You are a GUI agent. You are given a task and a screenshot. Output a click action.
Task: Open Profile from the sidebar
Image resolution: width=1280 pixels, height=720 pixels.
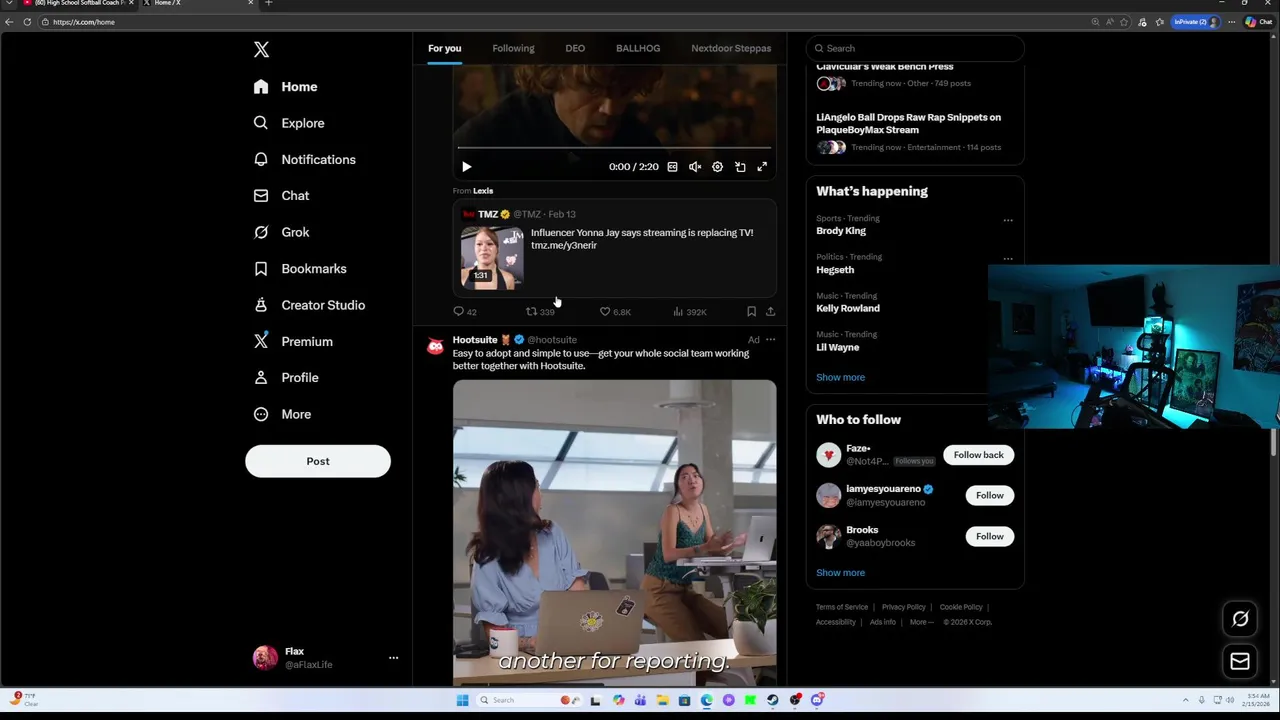click(286, 378)
